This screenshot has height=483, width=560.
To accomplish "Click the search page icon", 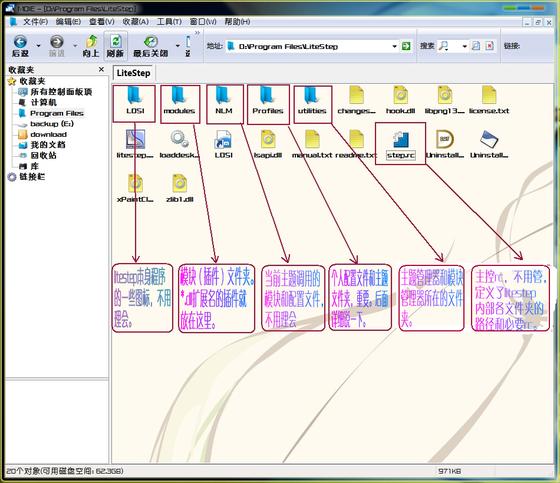I will pyautogui.click(x=476, y=46).
